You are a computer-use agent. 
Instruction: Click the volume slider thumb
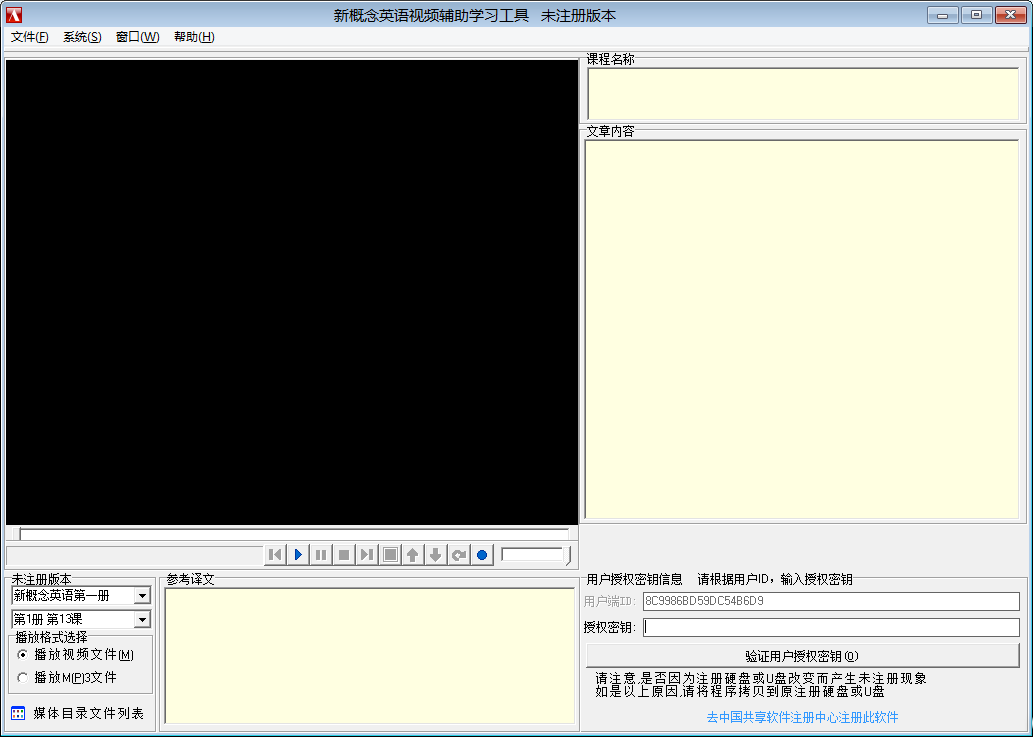click(569, 555)
